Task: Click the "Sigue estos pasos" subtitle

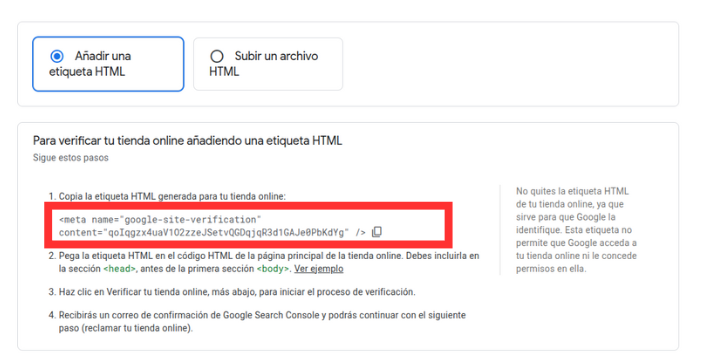Action: [x=71, y=158]
